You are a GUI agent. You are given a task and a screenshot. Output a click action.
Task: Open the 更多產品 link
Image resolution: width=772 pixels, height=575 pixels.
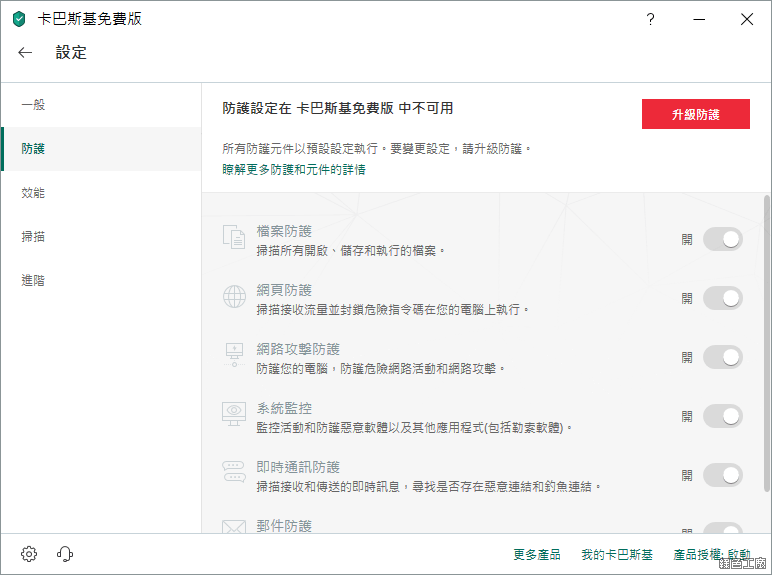[x=537, y=555]
